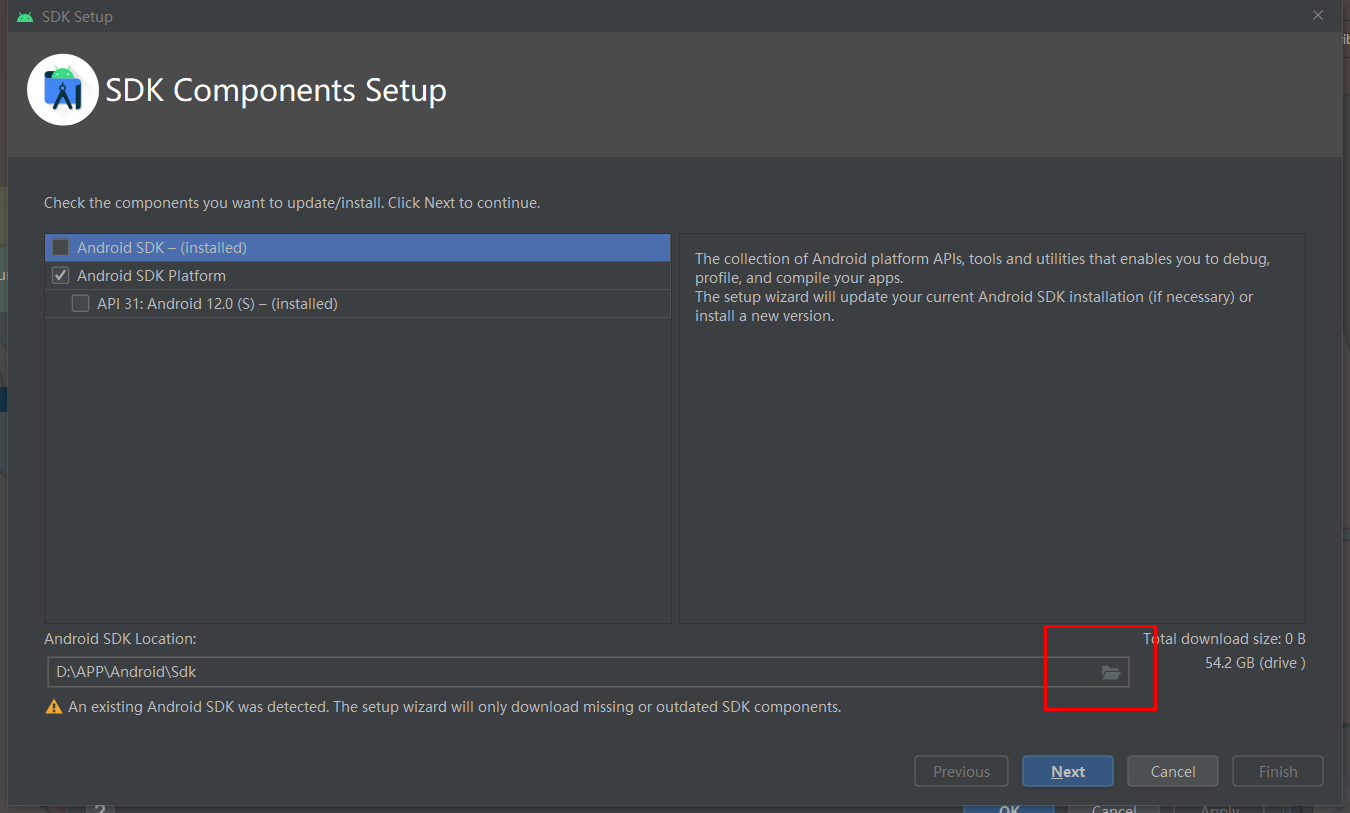Click the 'SDK Components Setup' heading
Viewport: 1350px width, 813px height.
[276, 90]
